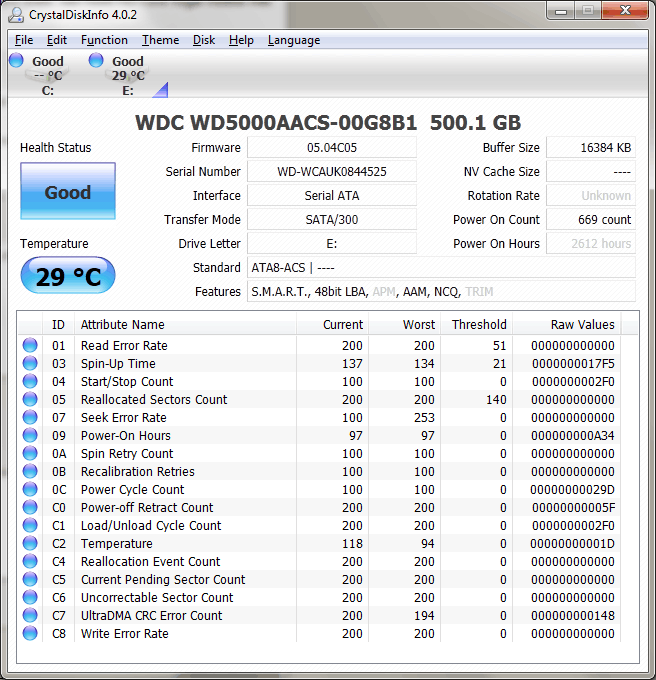Click the status orb for Reallocated Sectors Count

point(30,399)
